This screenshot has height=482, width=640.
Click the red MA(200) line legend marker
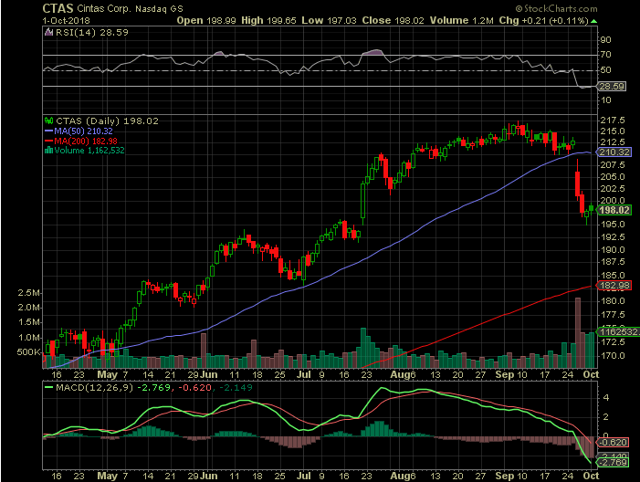tap(49, 141)
